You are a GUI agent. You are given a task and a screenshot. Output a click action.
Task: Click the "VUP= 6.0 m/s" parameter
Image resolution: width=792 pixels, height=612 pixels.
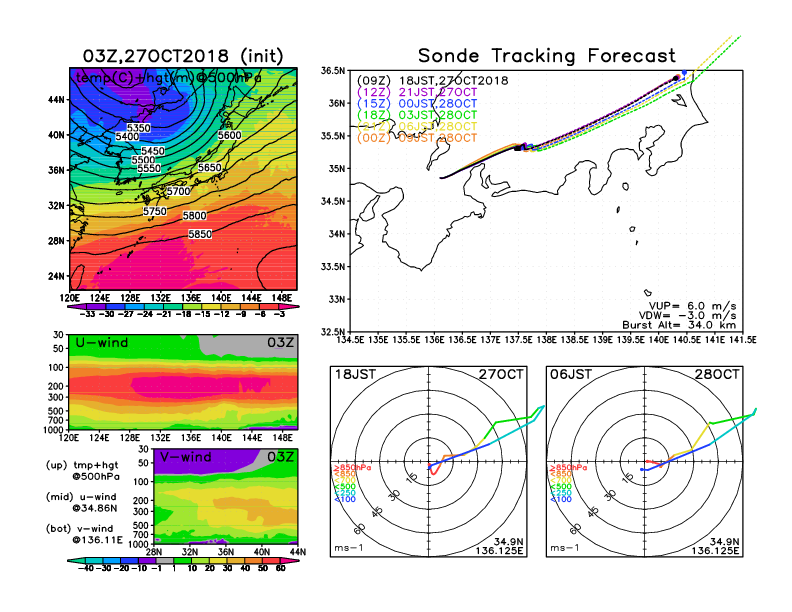[x=692, y=306]
